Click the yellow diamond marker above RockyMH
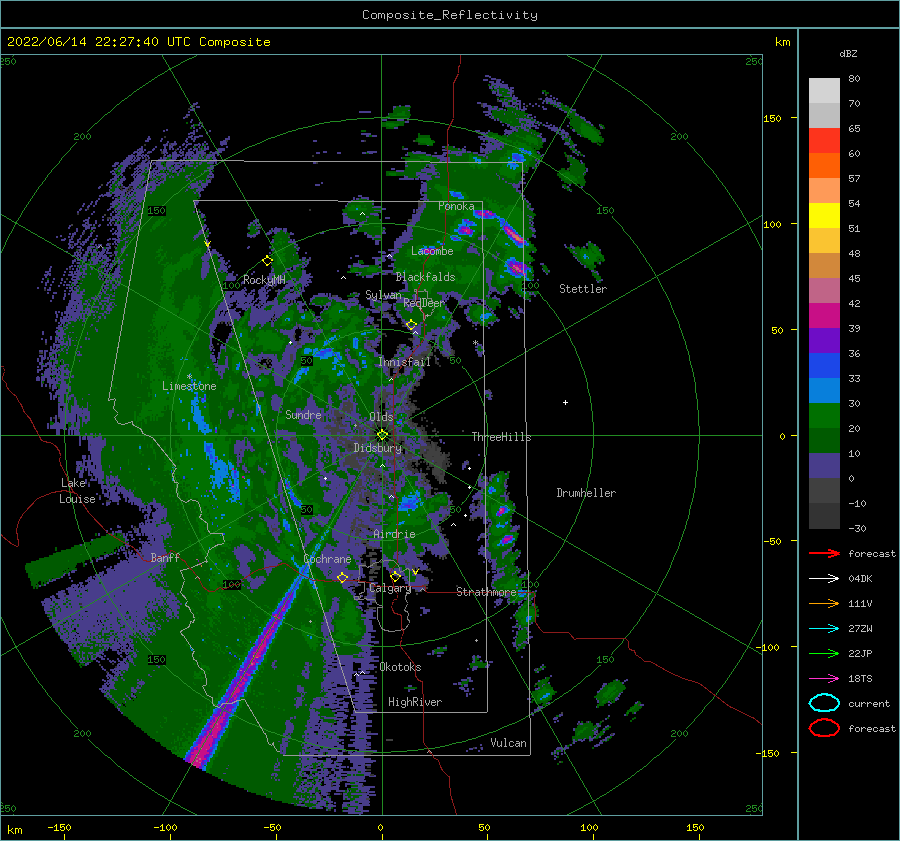Screen dimensions: 900x841 pos(267,261)
